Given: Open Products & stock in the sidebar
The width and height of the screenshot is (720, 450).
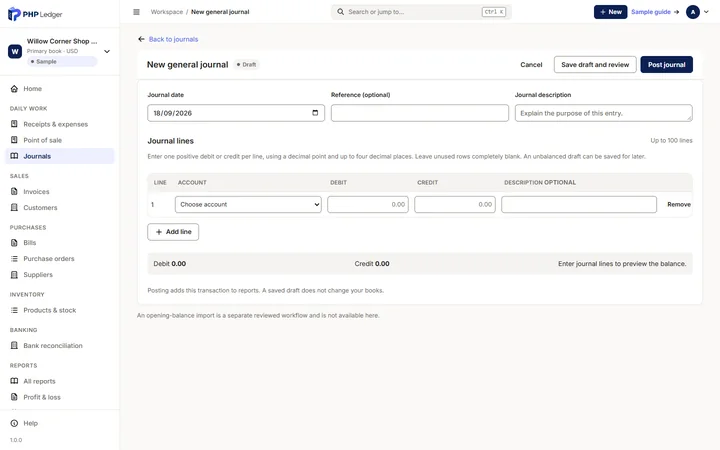Looking at the screenshot, I should [60, 310].
